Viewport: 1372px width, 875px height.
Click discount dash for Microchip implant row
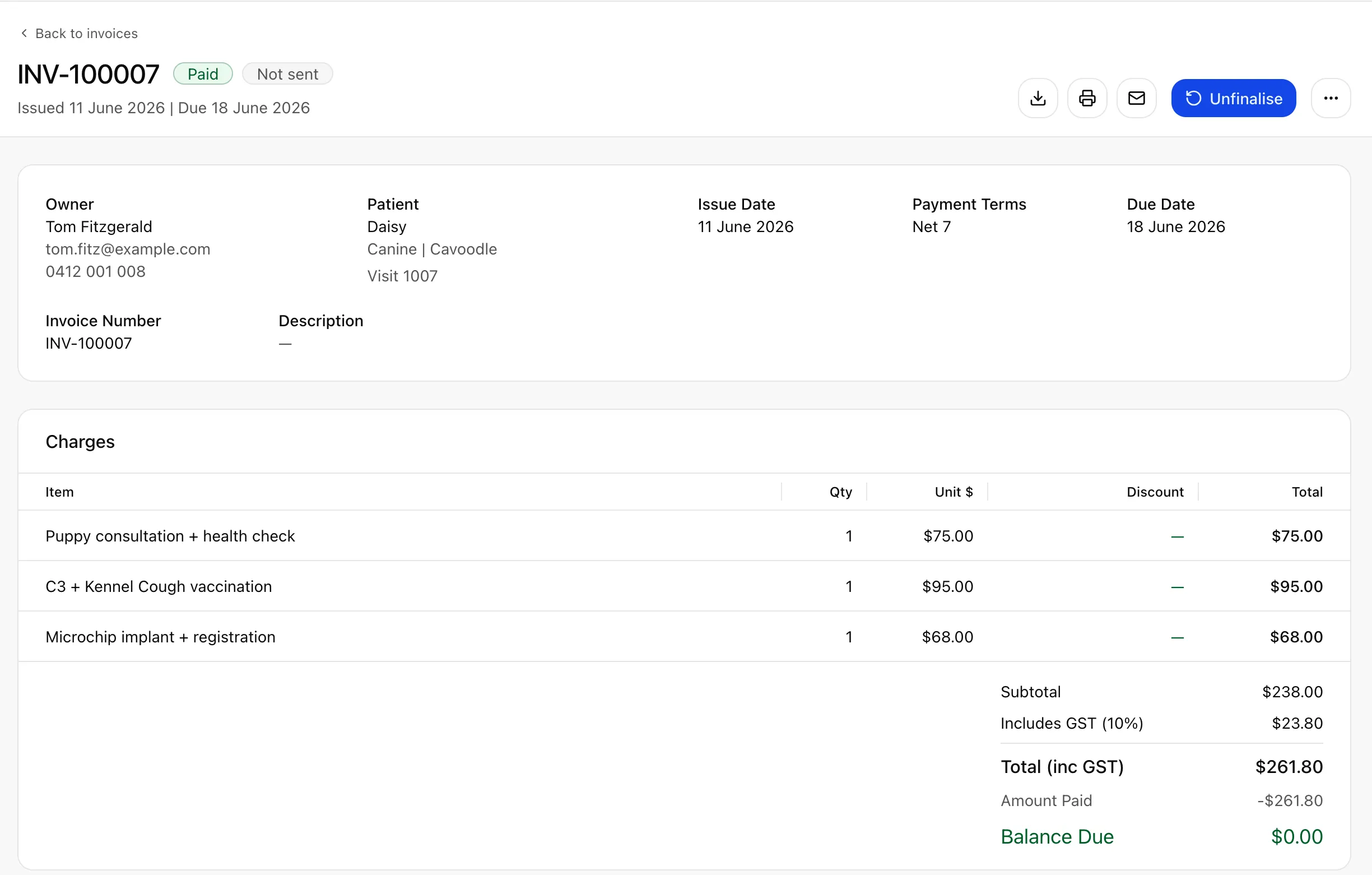tap(1177, 637)
